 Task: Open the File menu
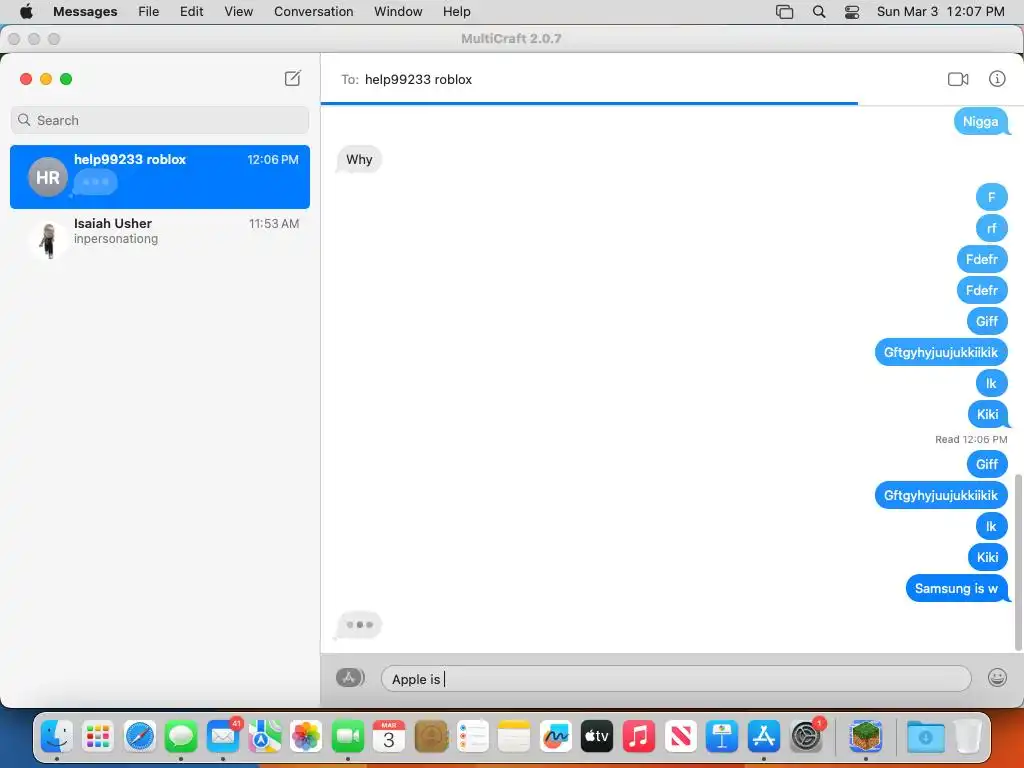pos(148,11)
